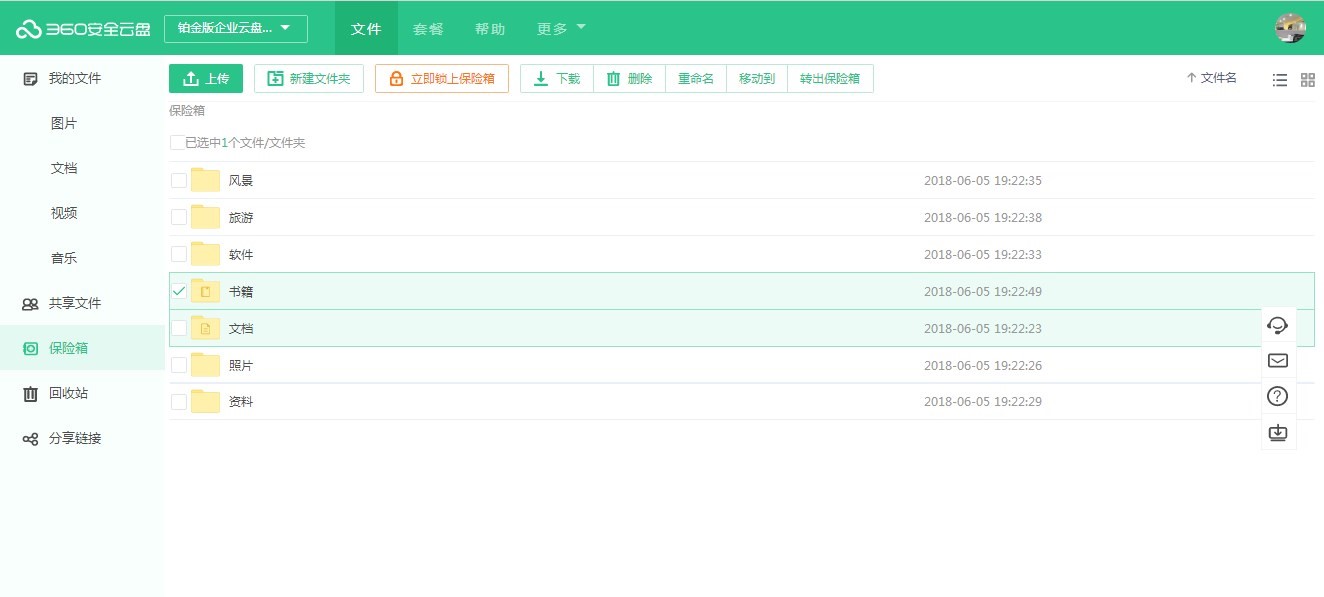Click 转出保险箱 toolbar button
The width and height of the screenshot is (1324, 597).
click(x=830, y=79)
